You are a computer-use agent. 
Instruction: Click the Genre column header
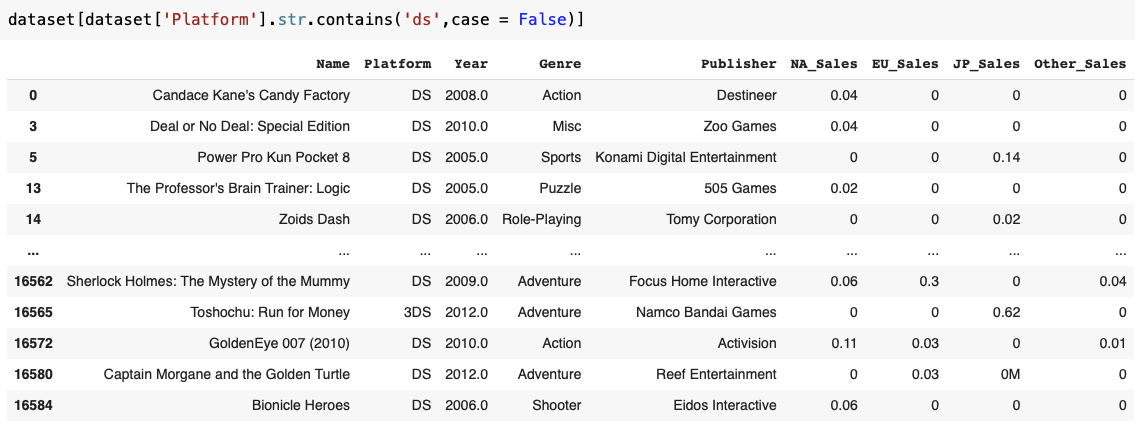click(559, 64)
